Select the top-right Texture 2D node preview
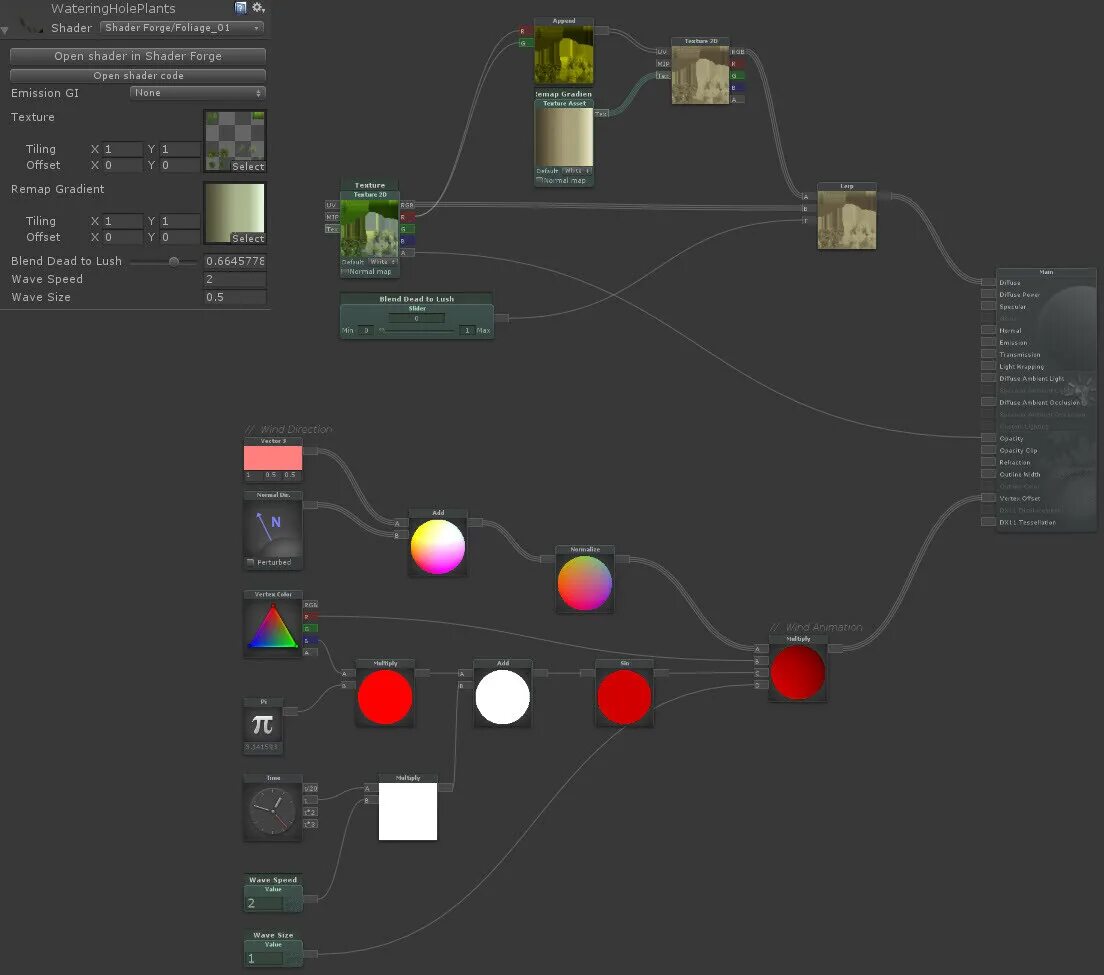Screen dimensions: 1104x975 pyautogui.click(x=700, y=75)
